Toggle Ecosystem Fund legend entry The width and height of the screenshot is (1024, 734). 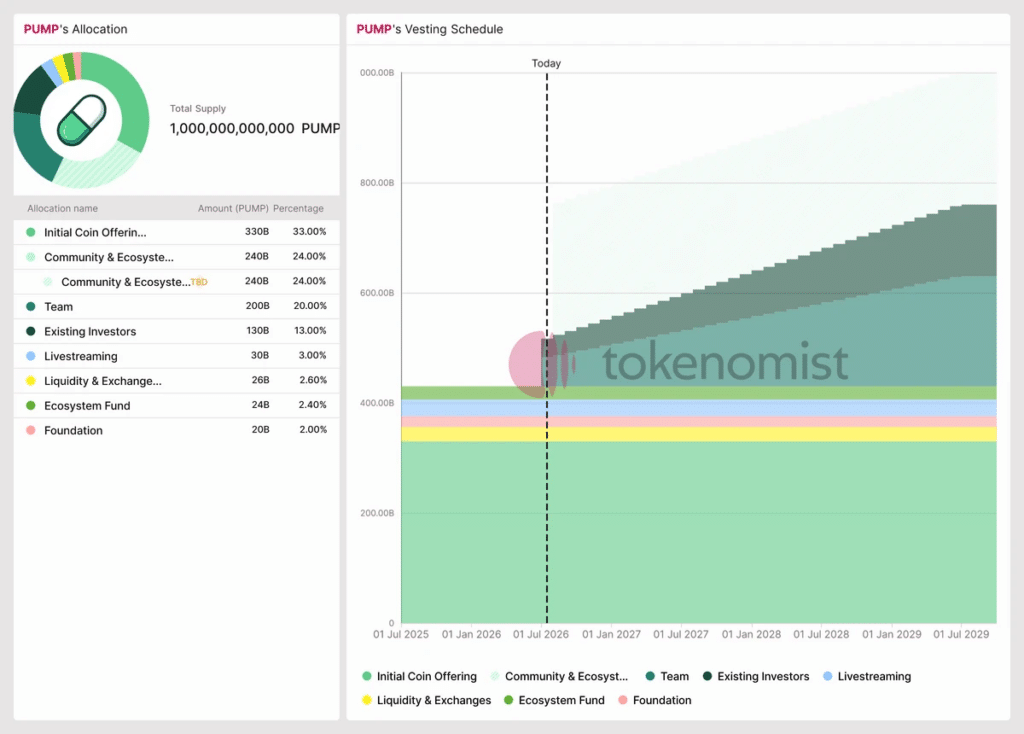coord(554,700)
